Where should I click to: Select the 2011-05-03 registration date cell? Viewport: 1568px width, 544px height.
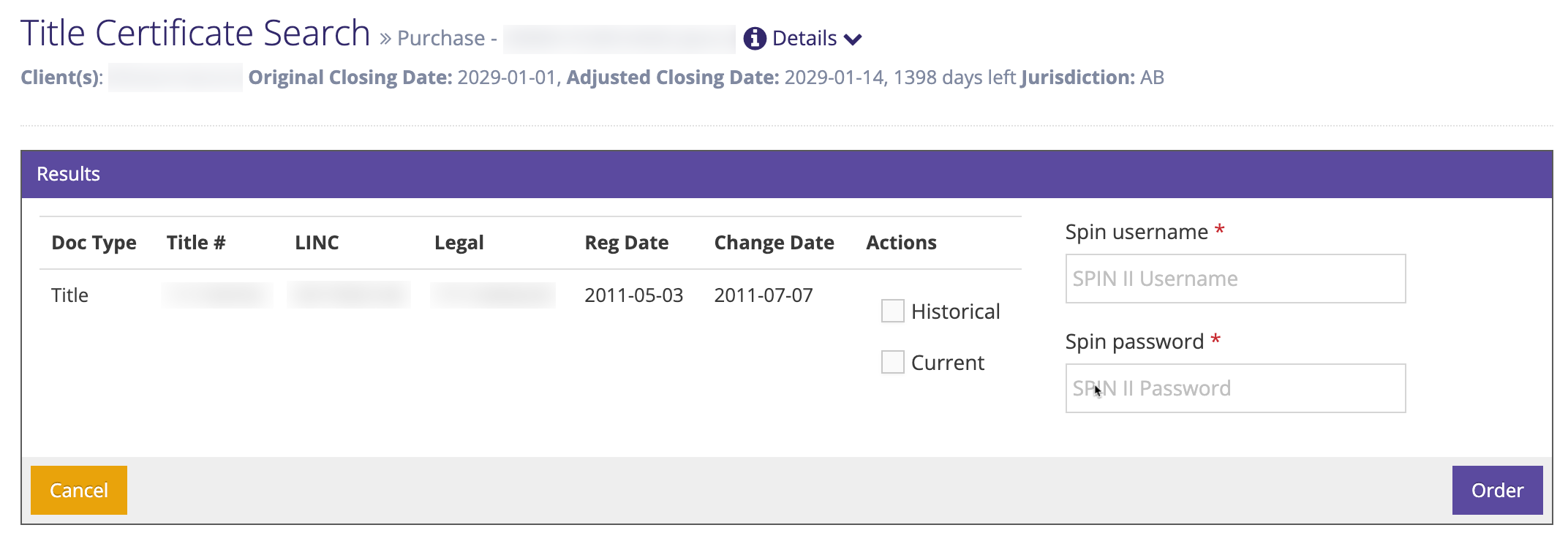coord(633,295)
